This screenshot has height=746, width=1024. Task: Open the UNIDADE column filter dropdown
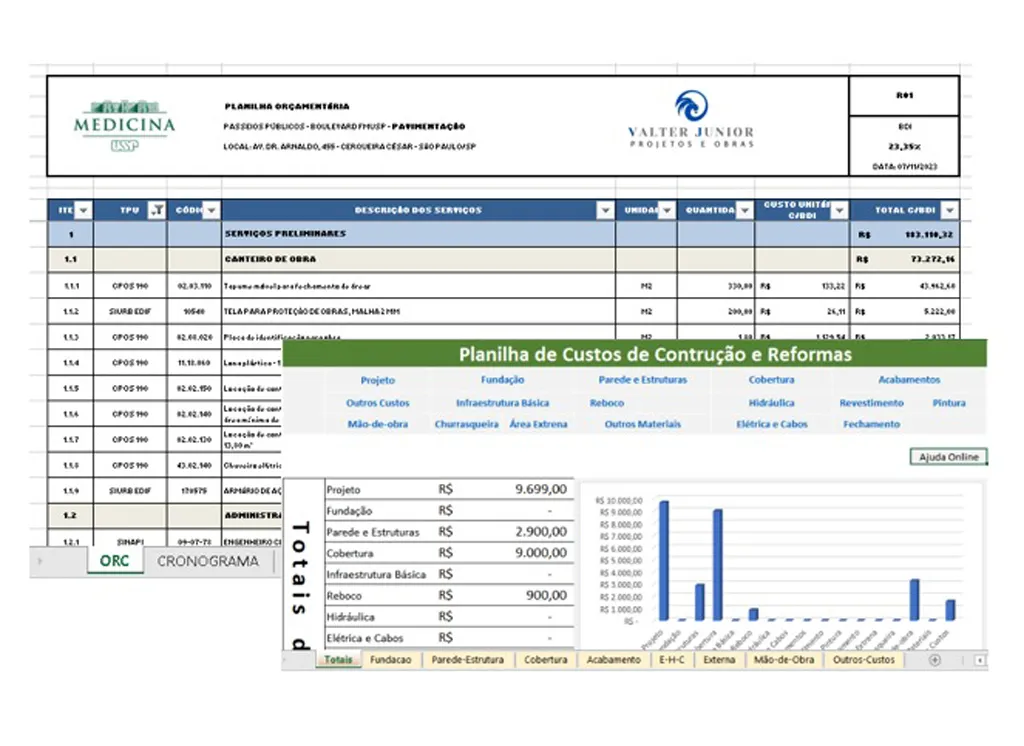(667, 210)
